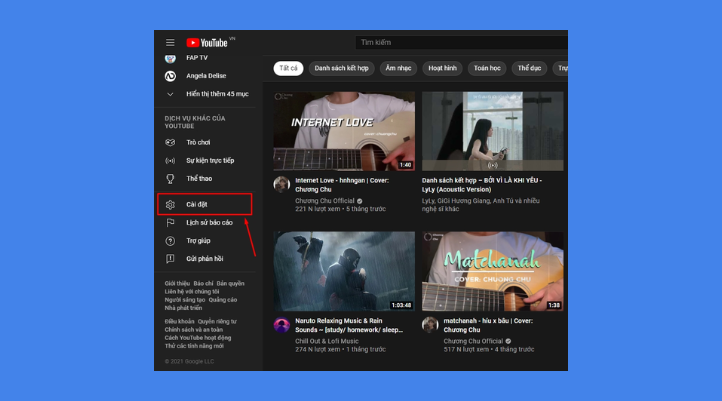Open 'Internet Love - hnhngan' video title
722x401 pixels.
click(342, 185)
